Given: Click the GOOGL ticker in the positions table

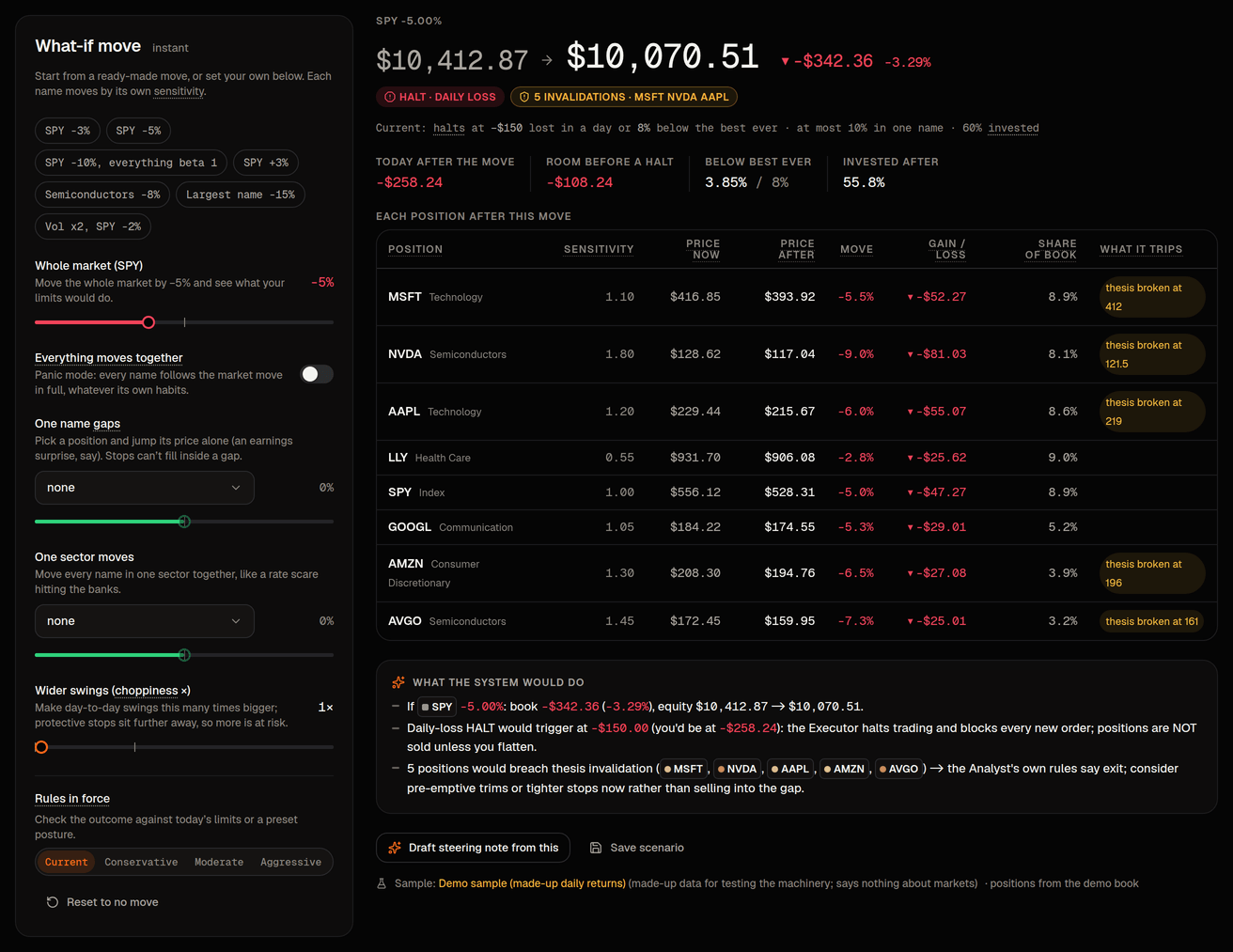Looking at the screenshot, I should [x=410, y=527].
